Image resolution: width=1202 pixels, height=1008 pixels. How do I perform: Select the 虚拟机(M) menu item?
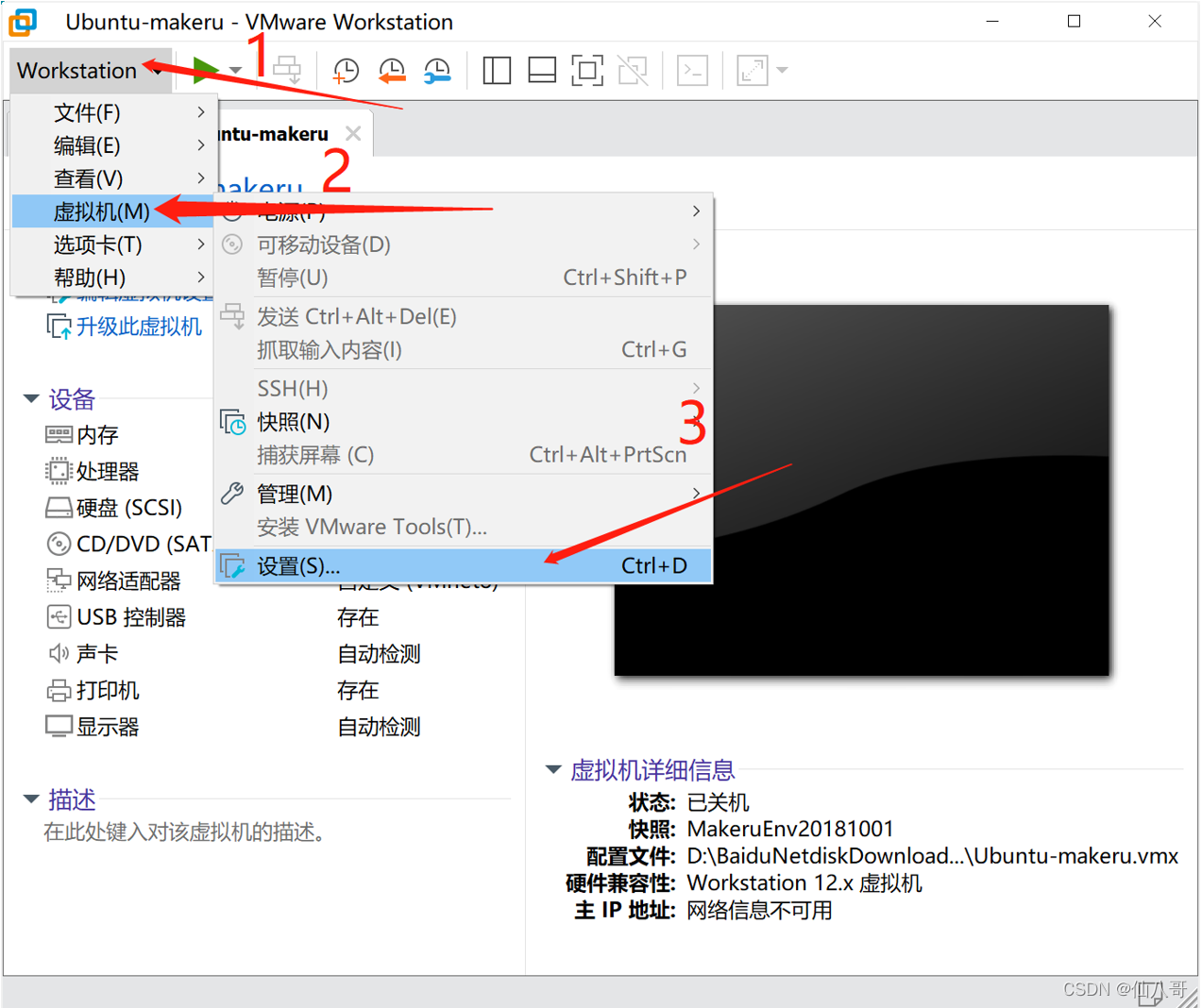pyautogui.click(x=113, y=211)
